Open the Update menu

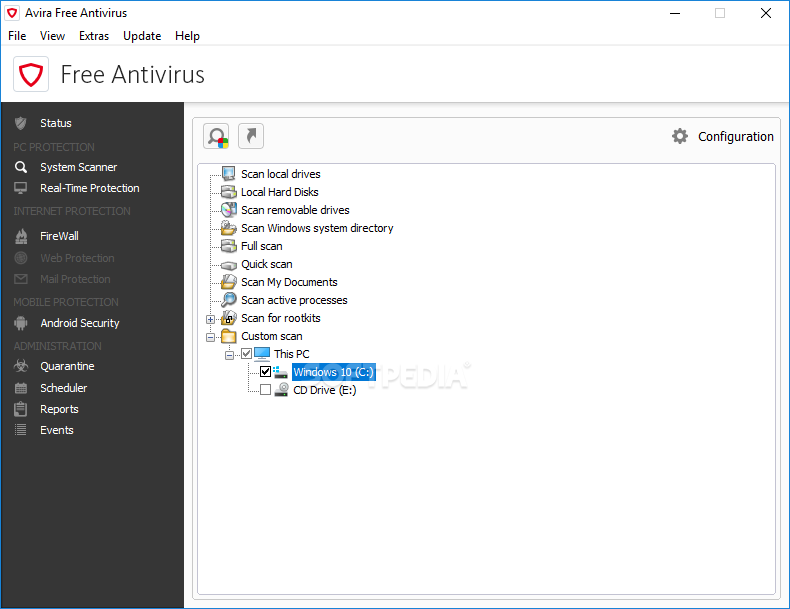pos(142,36)
